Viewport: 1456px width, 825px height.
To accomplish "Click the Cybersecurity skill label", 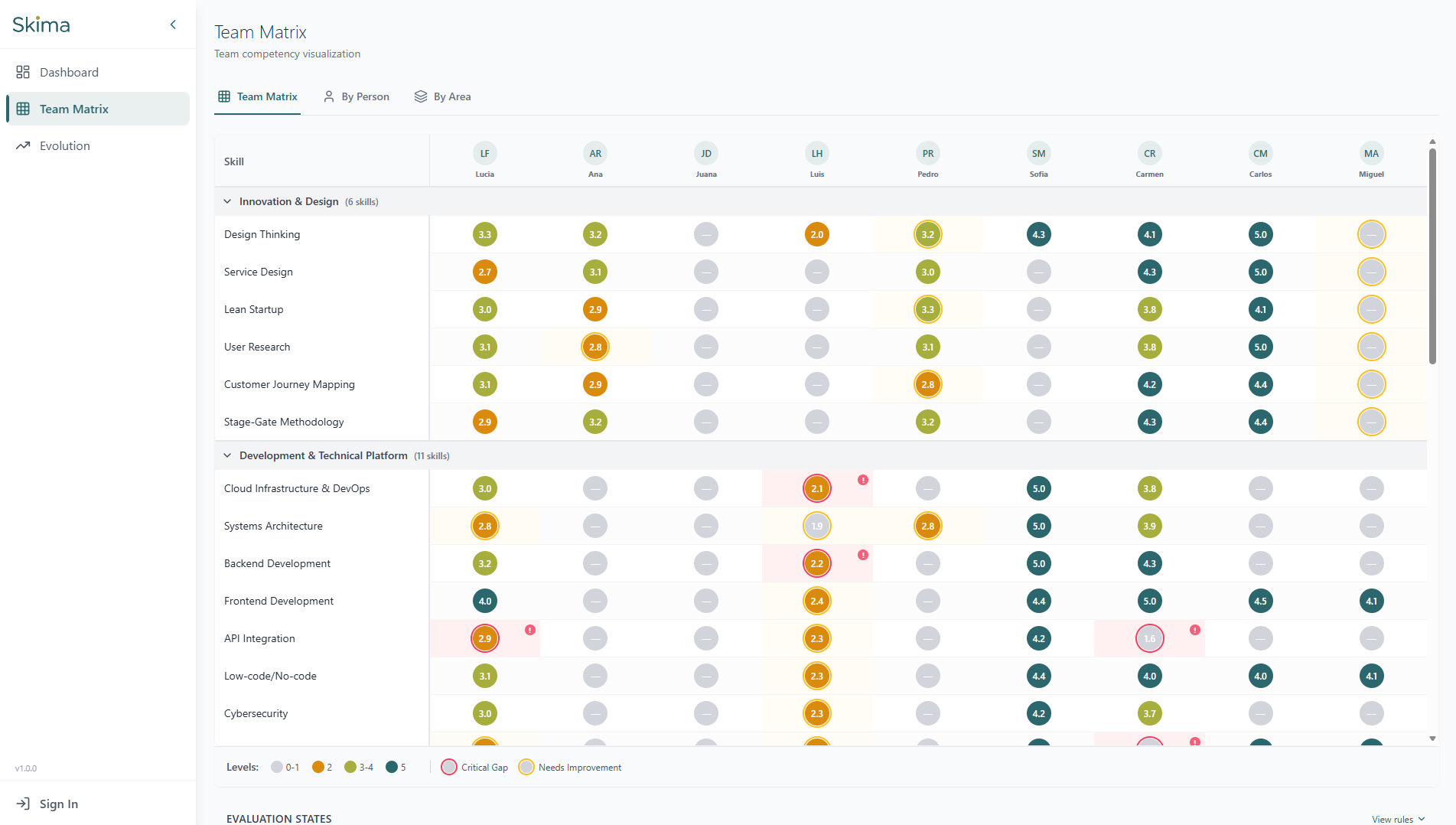I will 256,713.
